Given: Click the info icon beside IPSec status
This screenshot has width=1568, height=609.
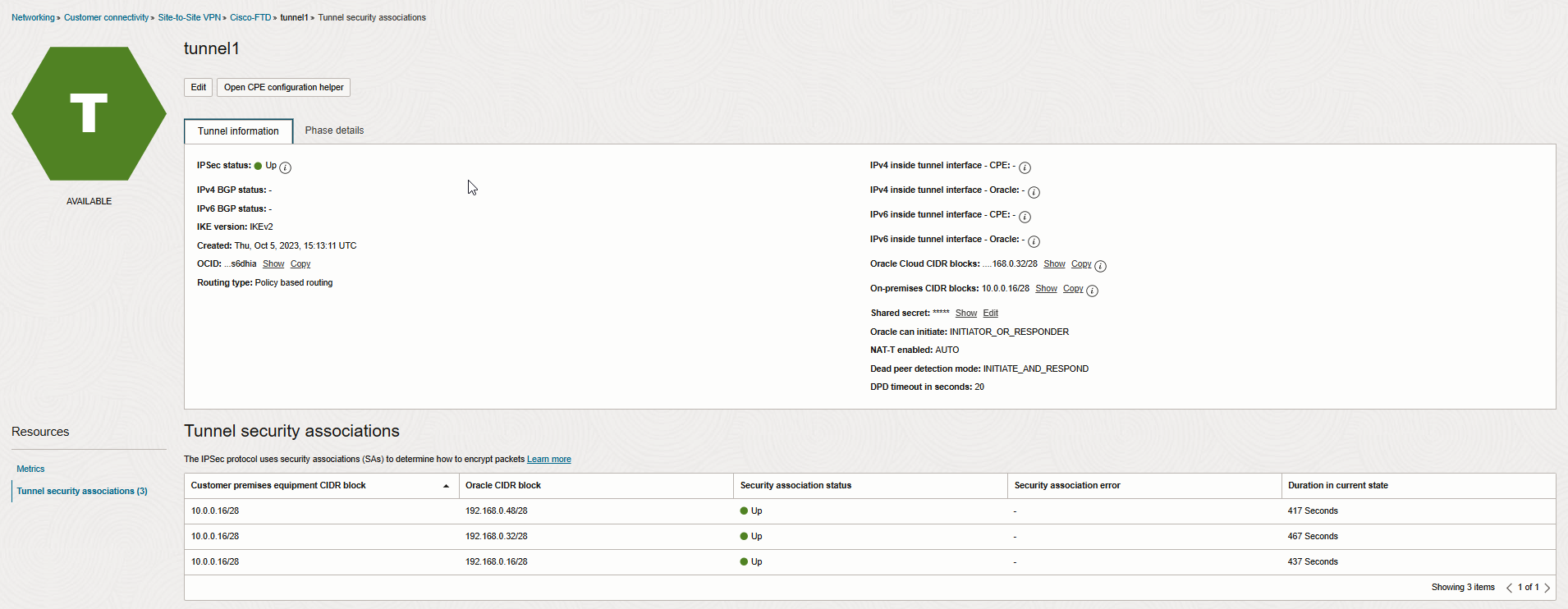Looking at the screenshot, I should (x=285, y=167).
